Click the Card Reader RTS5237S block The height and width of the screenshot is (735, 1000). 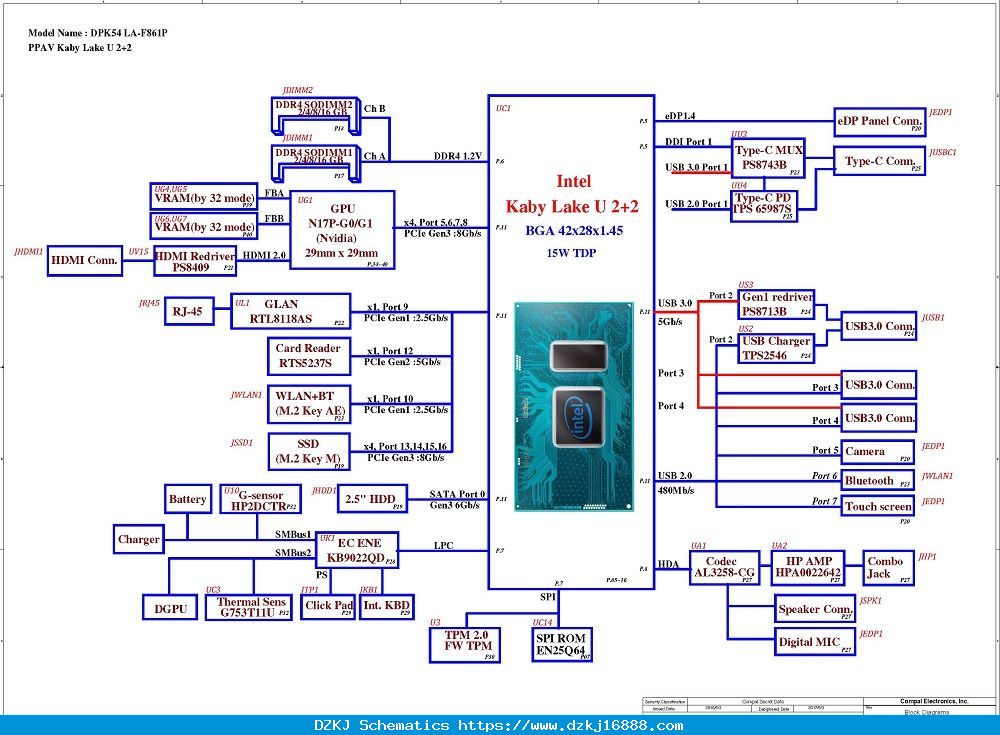309,356
